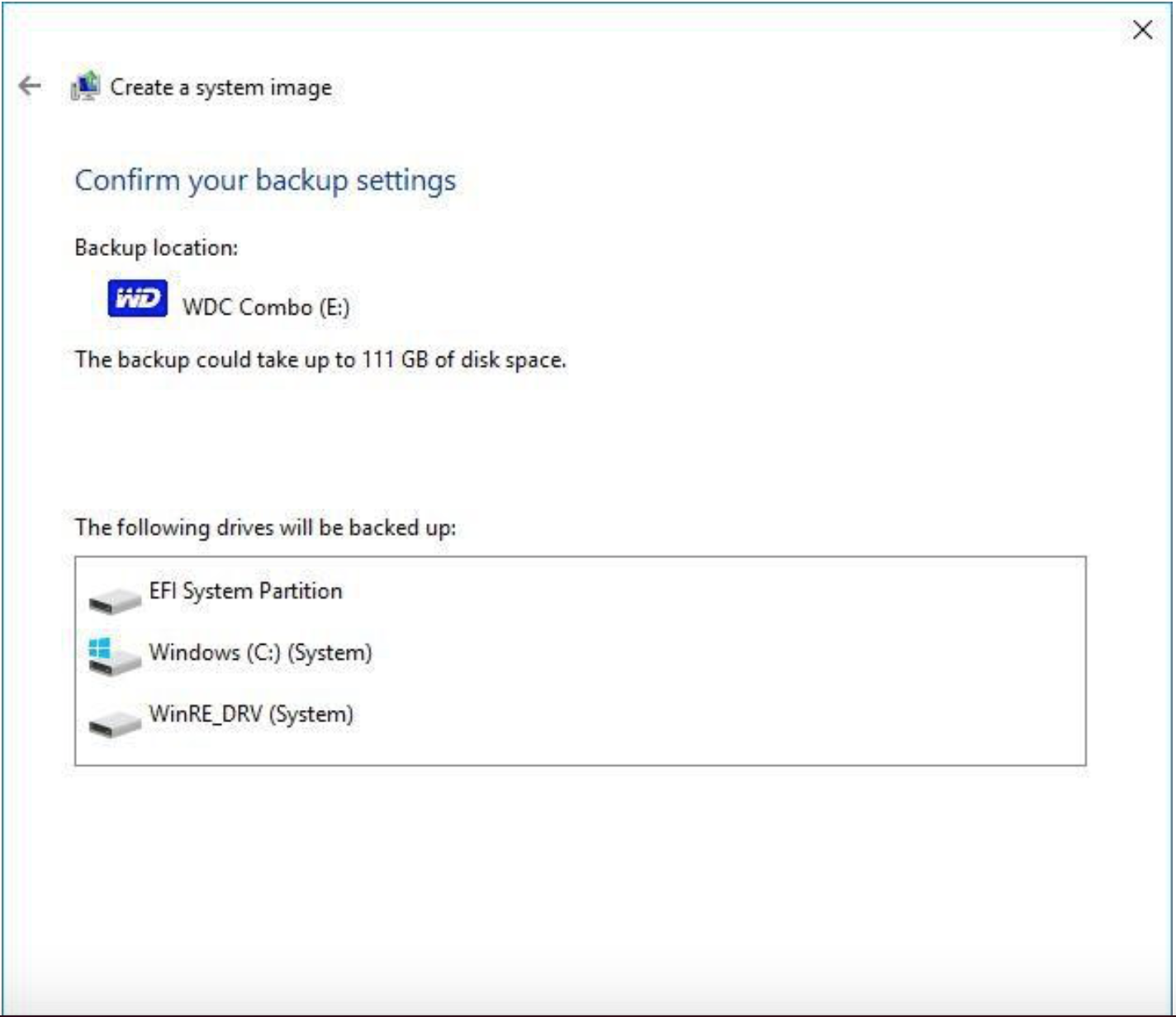
Task: Click the Create a system image wizard icon
Action: point(85,87)
